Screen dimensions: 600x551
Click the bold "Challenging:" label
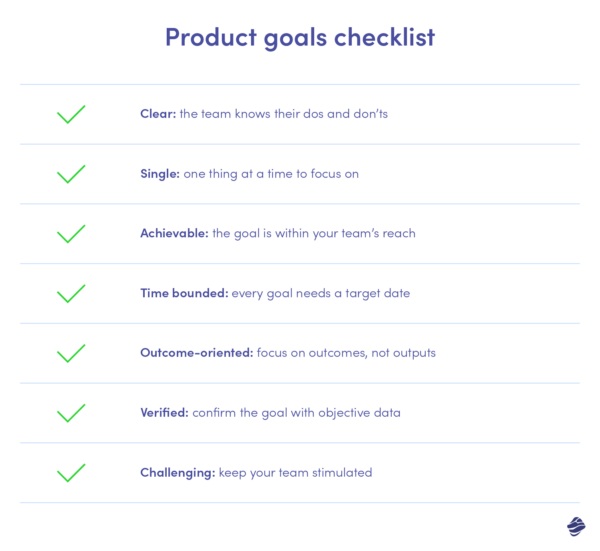point(177,473)
